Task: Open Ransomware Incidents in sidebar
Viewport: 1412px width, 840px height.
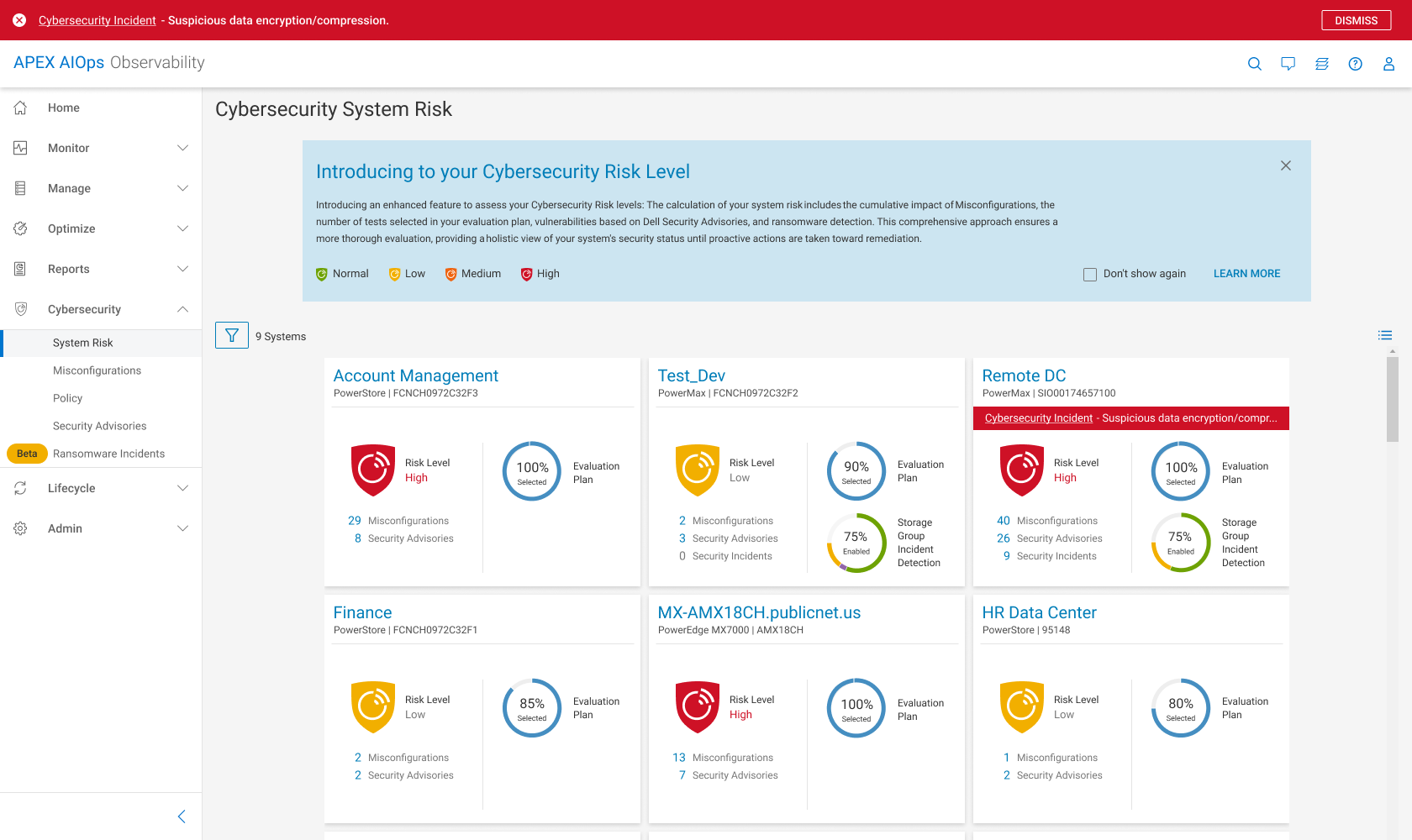Action: pyautogui.click(x=108, y=454)
